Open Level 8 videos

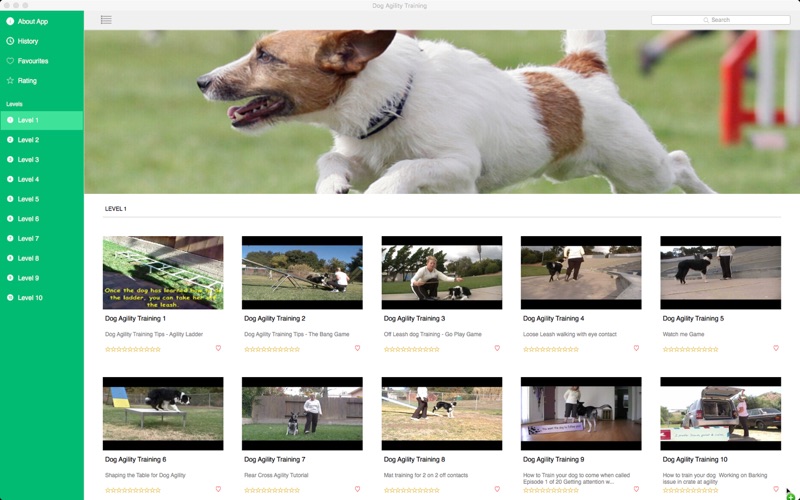(x=42, y=258)
